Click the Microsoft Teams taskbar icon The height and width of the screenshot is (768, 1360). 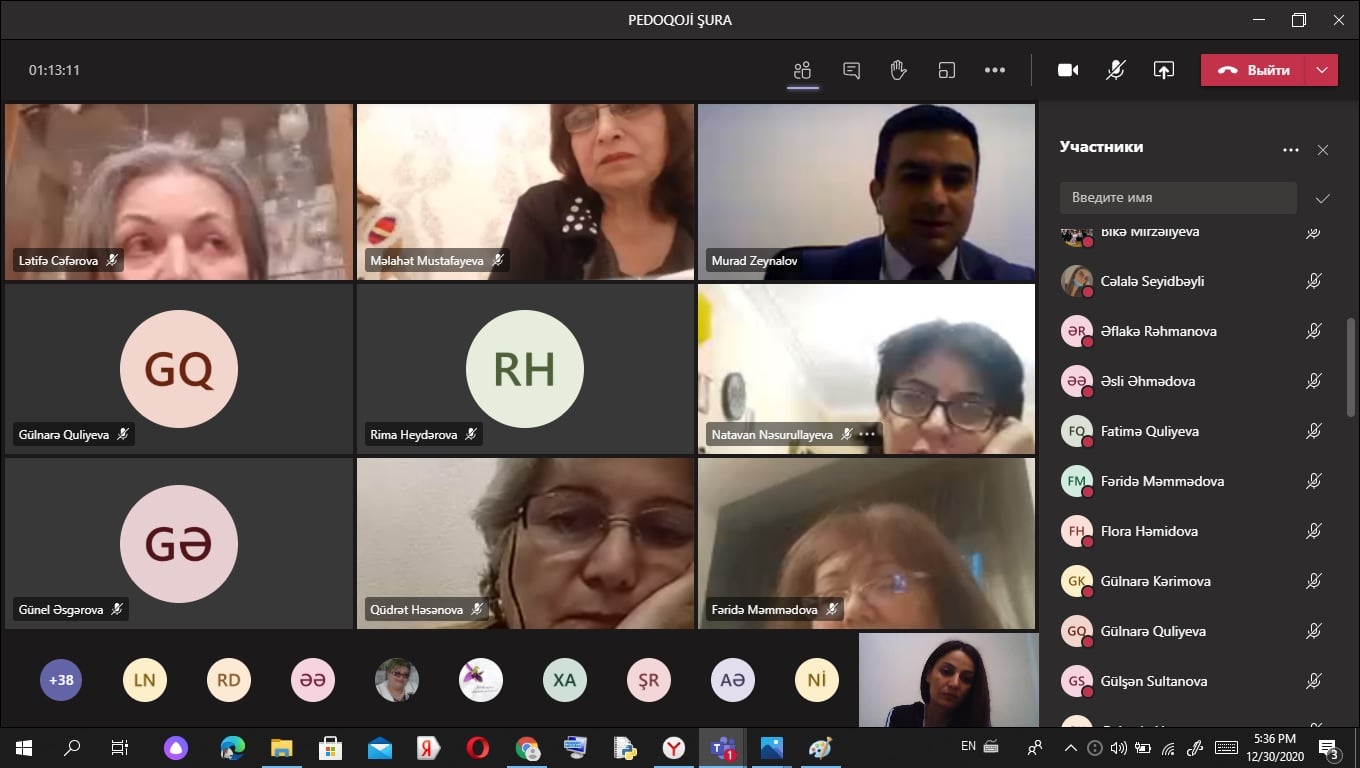point(723,747)
